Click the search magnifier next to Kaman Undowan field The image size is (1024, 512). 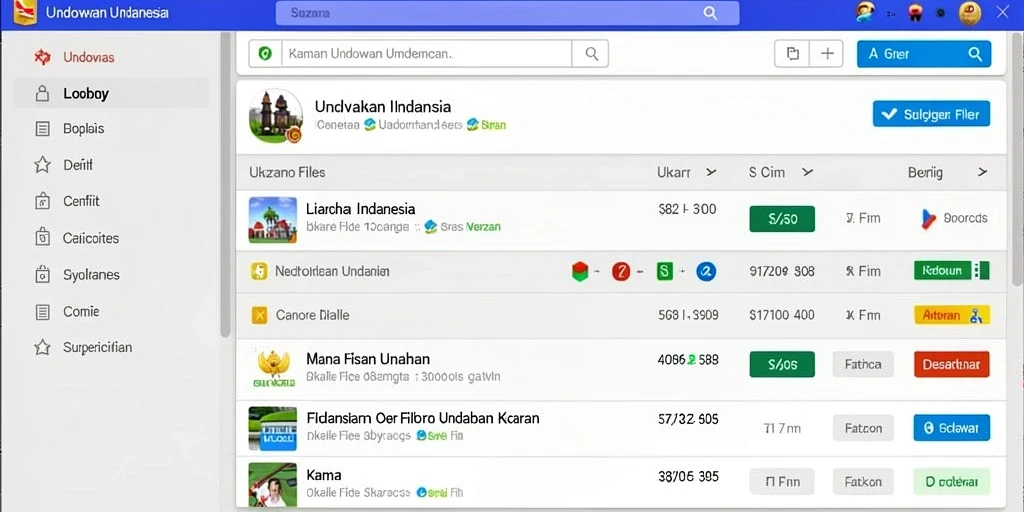pyautogui.click(x=591, y=54)
